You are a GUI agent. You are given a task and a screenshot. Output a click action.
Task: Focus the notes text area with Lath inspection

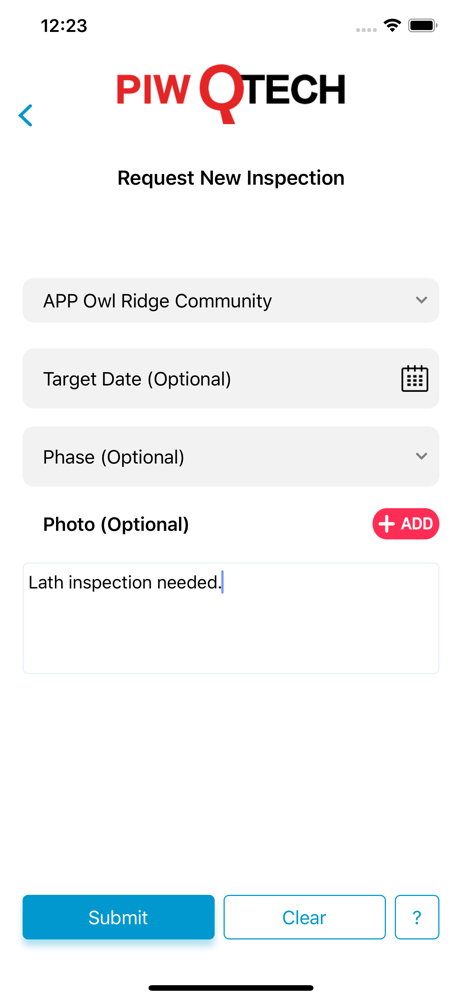coord(231,618)
